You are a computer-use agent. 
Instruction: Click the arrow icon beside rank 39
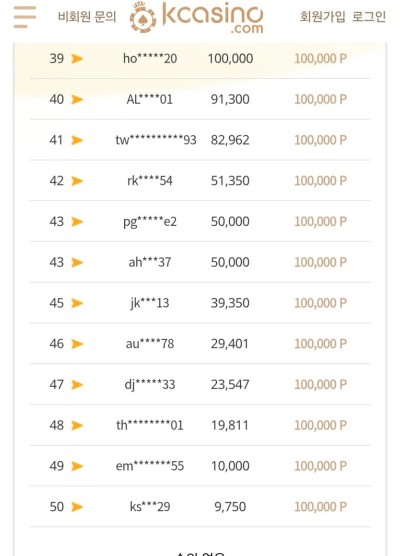[x=77, y=59]
